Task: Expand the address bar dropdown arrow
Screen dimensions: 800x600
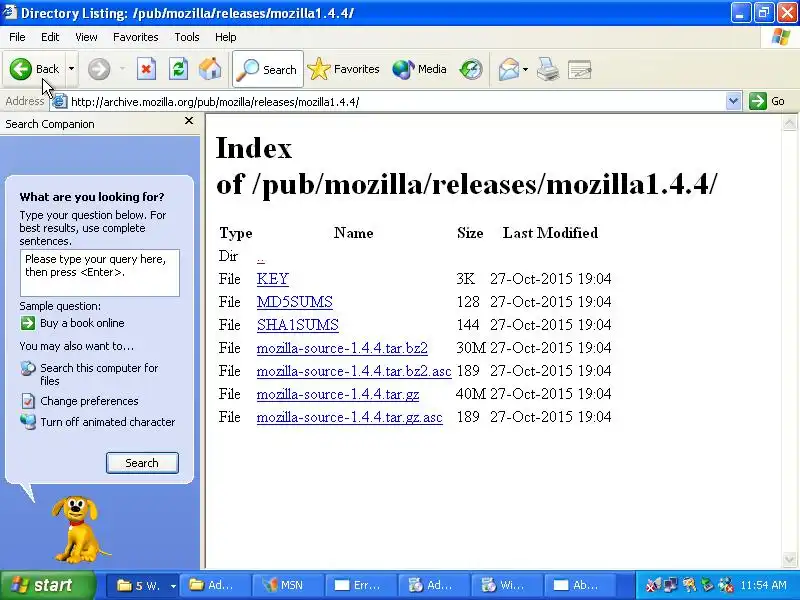Action: [733, 101]
